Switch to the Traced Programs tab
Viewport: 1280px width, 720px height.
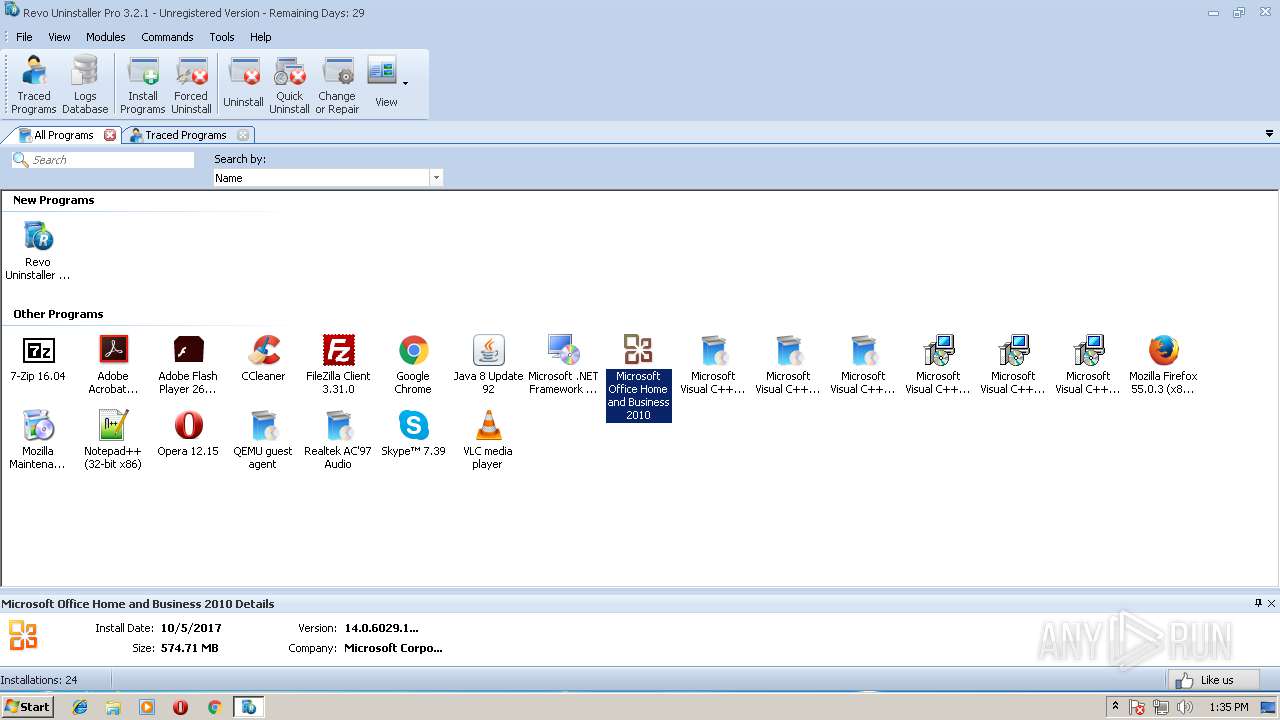pos(186,135)
